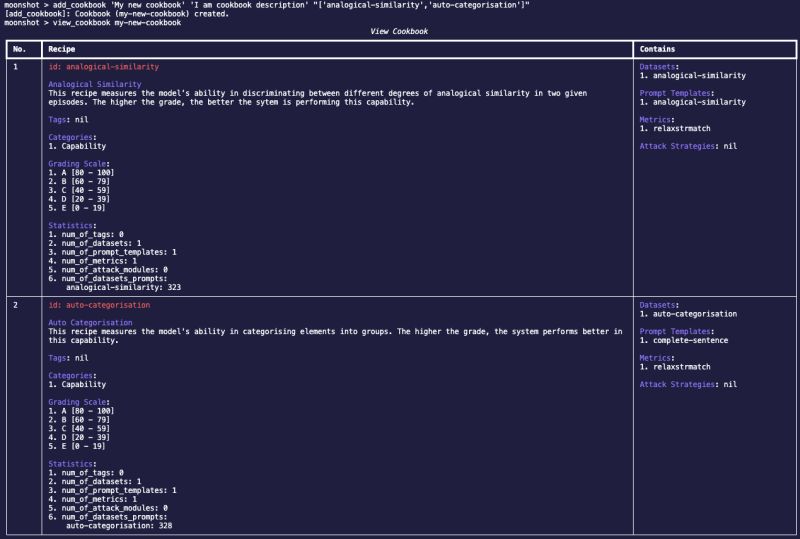This screenshot has height=539, width=800.
Task: Select the 'Recipe' column header
Action: click(x=62, y=49)
